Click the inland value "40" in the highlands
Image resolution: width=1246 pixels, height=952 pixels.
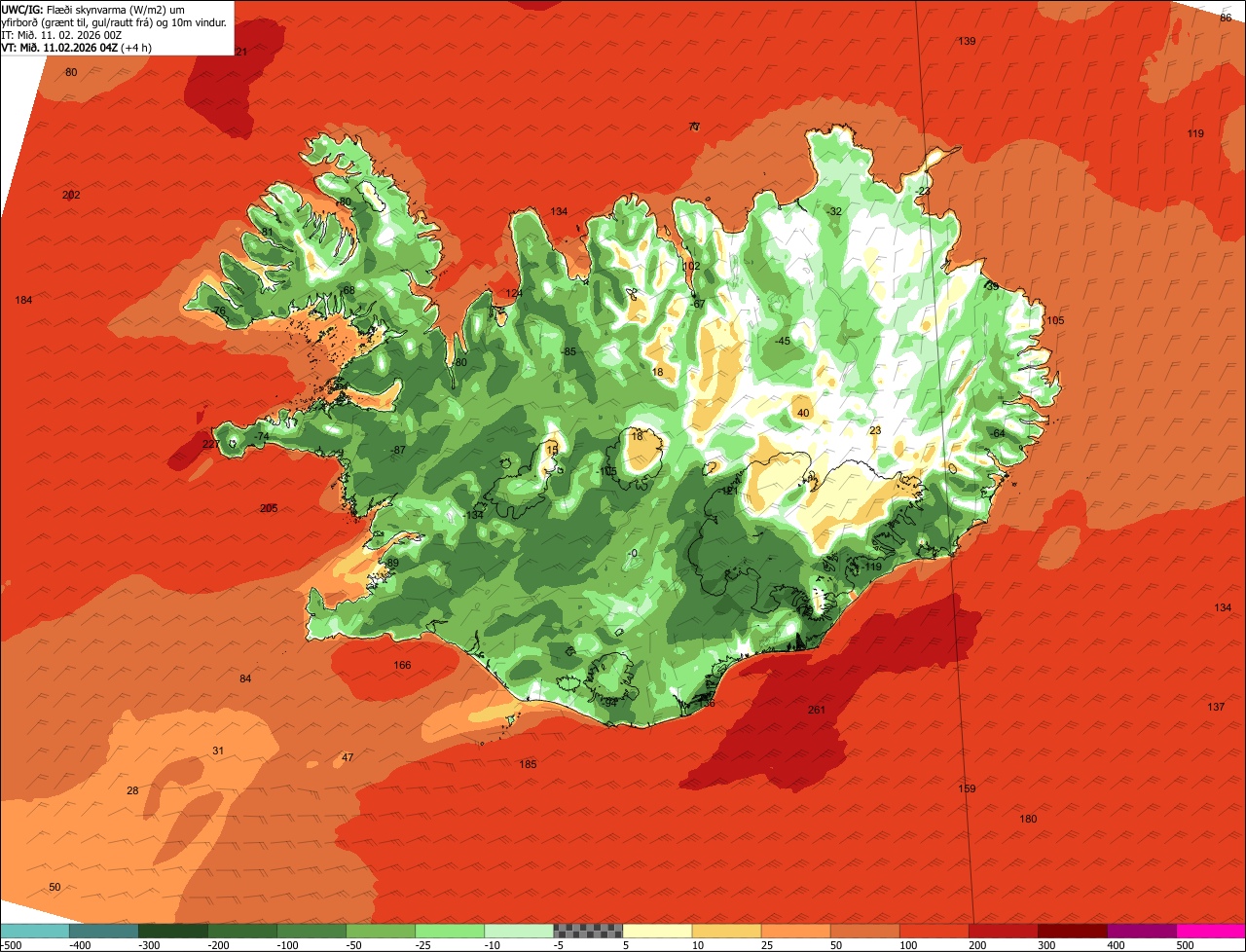point(803,413)
